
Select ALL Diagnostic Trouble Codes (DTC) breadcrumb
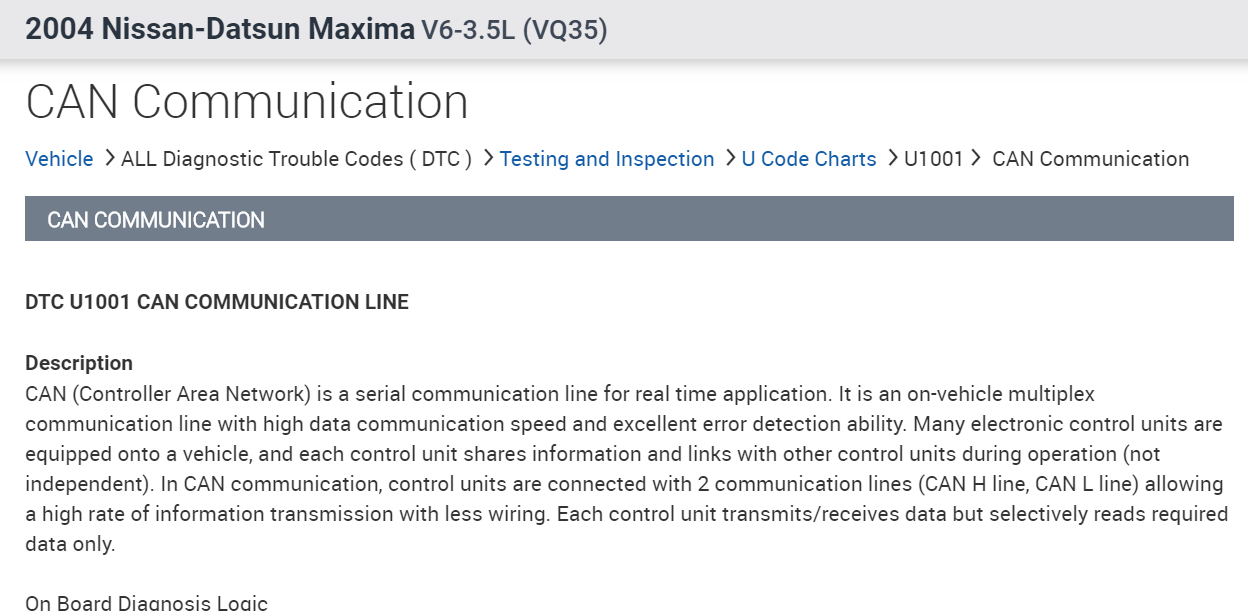(296, 159)
